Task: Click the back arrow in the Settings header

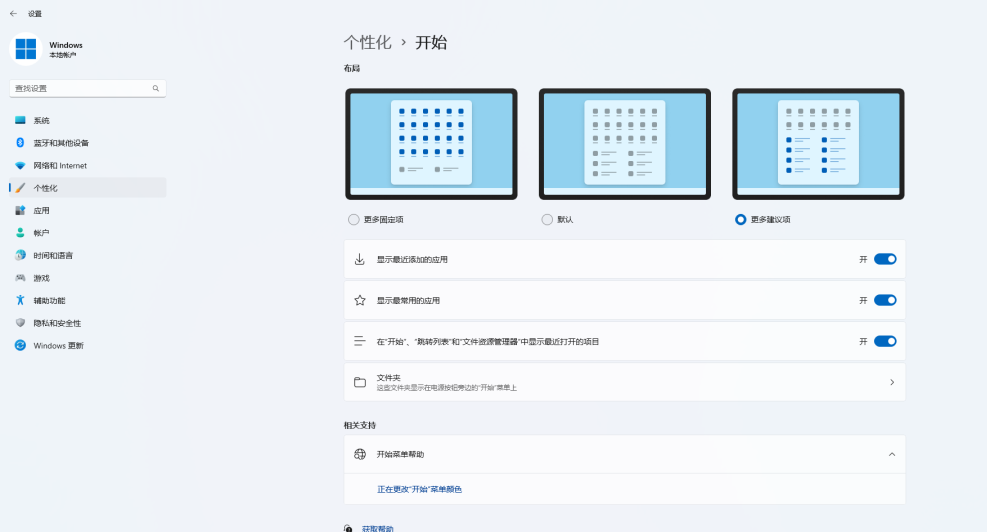Action: point(13,13)
